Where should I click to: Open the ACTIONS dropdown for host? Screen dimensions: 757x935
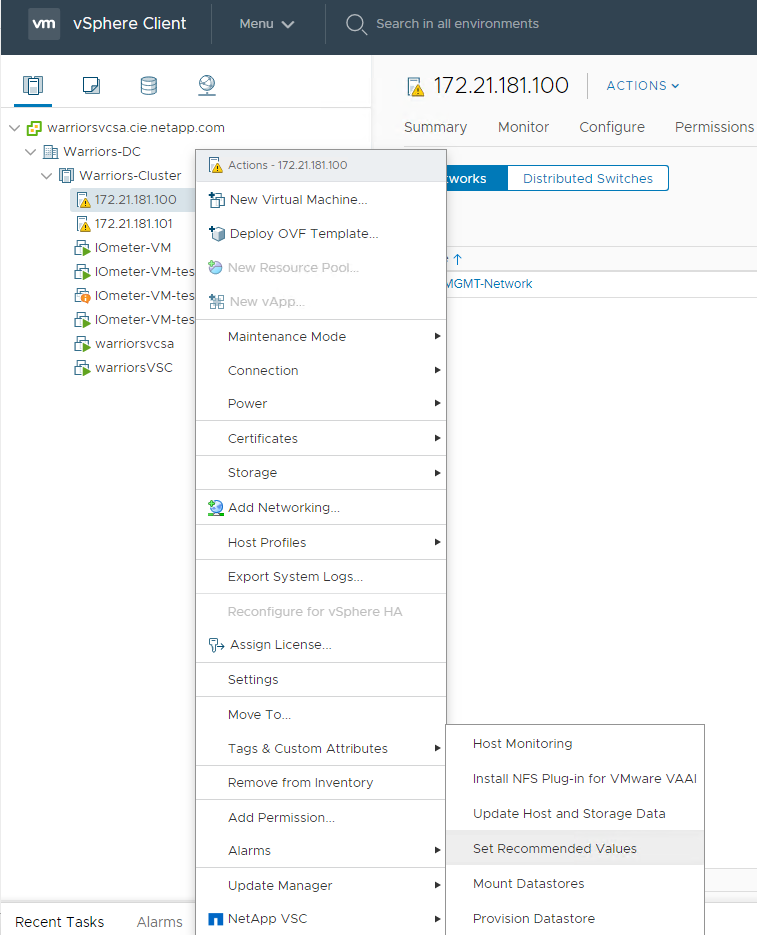tap(643, 86)
